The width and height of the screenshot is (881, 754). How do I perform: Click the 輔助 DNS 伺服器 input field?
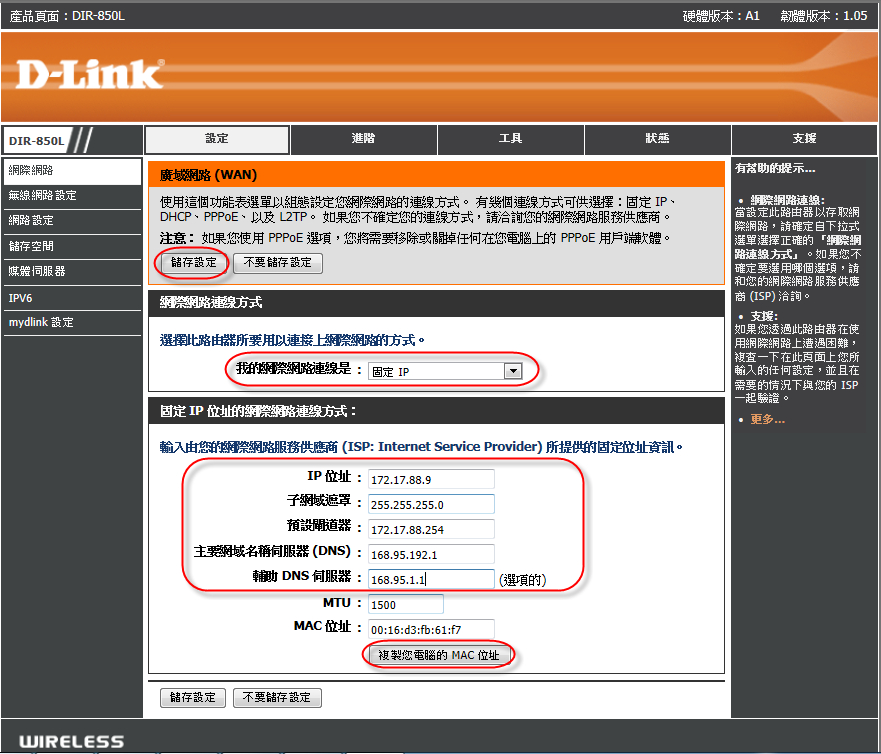click(431, 579)
